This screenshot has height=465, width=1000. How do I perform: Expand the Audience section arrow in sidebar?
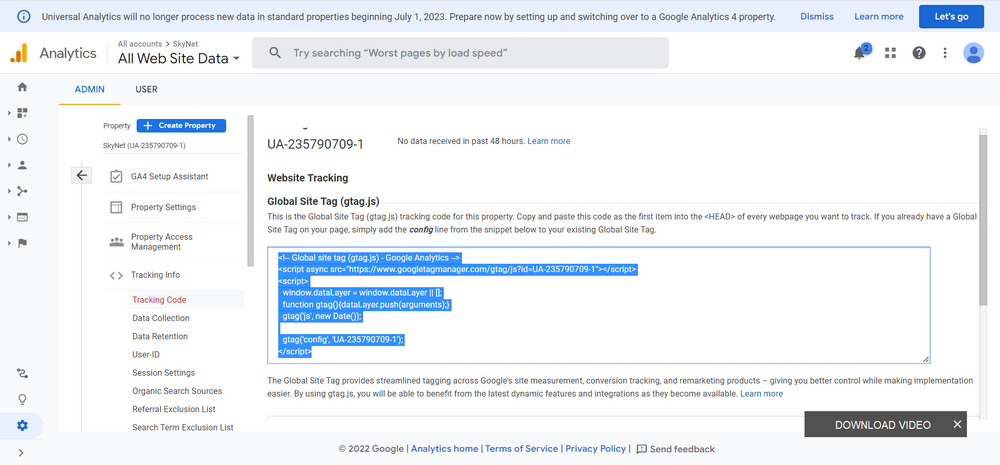pos(9,165)
